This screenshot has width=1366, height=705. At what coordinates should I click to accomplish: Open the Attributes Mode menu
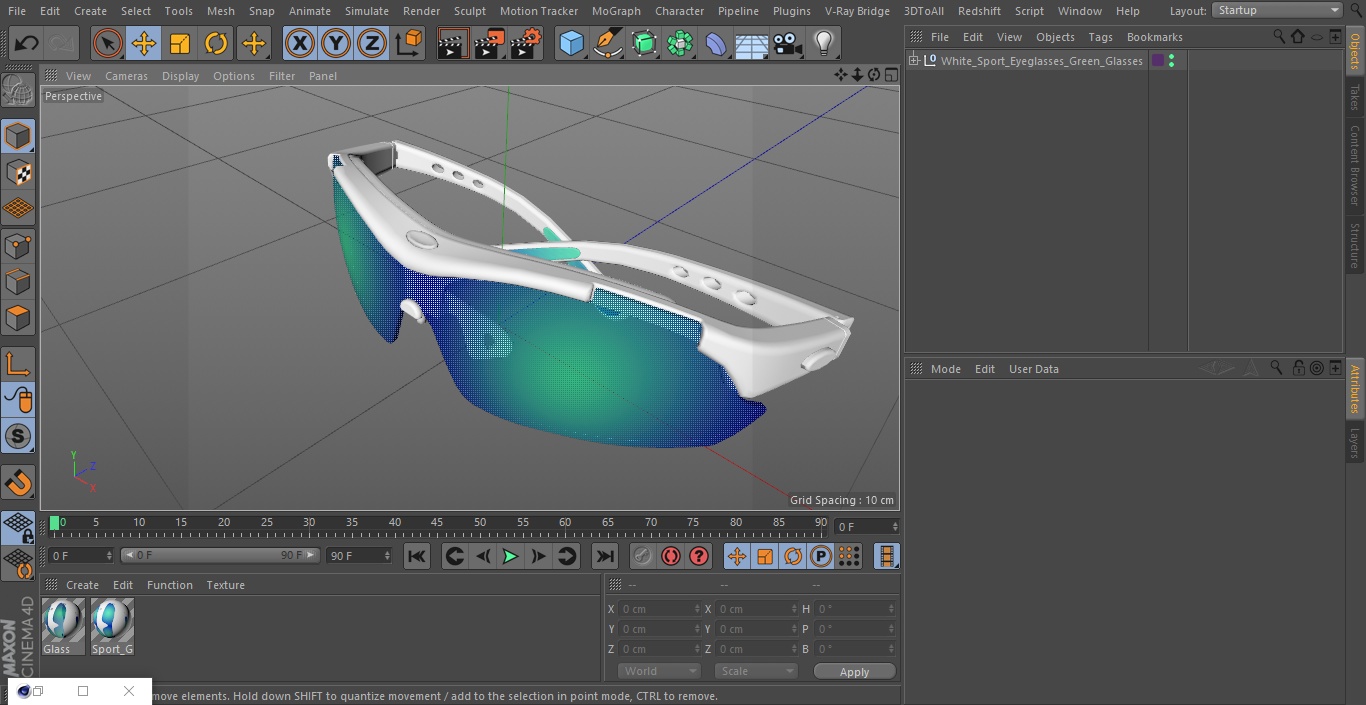(945, 369)
